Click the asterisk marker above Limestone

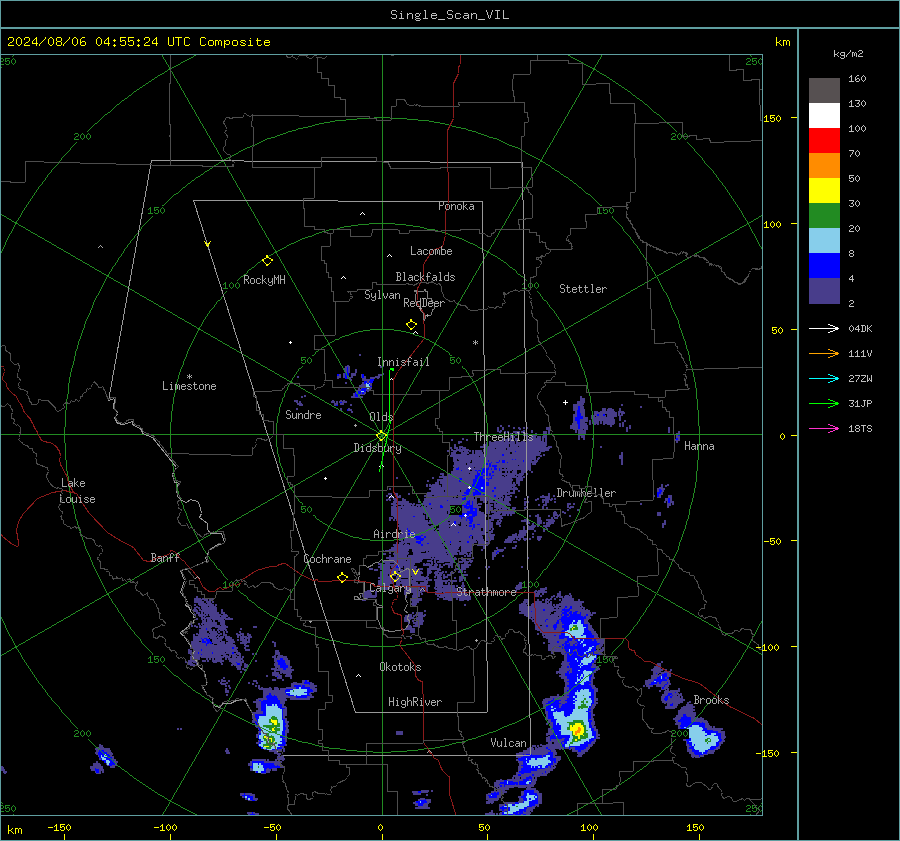pyautogui.click(x=189, y=377)
